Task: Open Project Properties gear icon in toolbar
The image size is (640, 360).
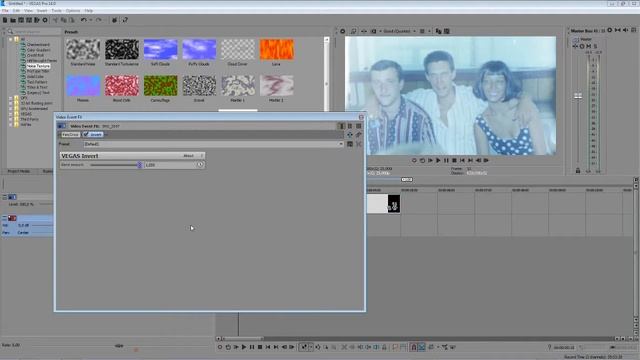Action: [x=45, y=20]
